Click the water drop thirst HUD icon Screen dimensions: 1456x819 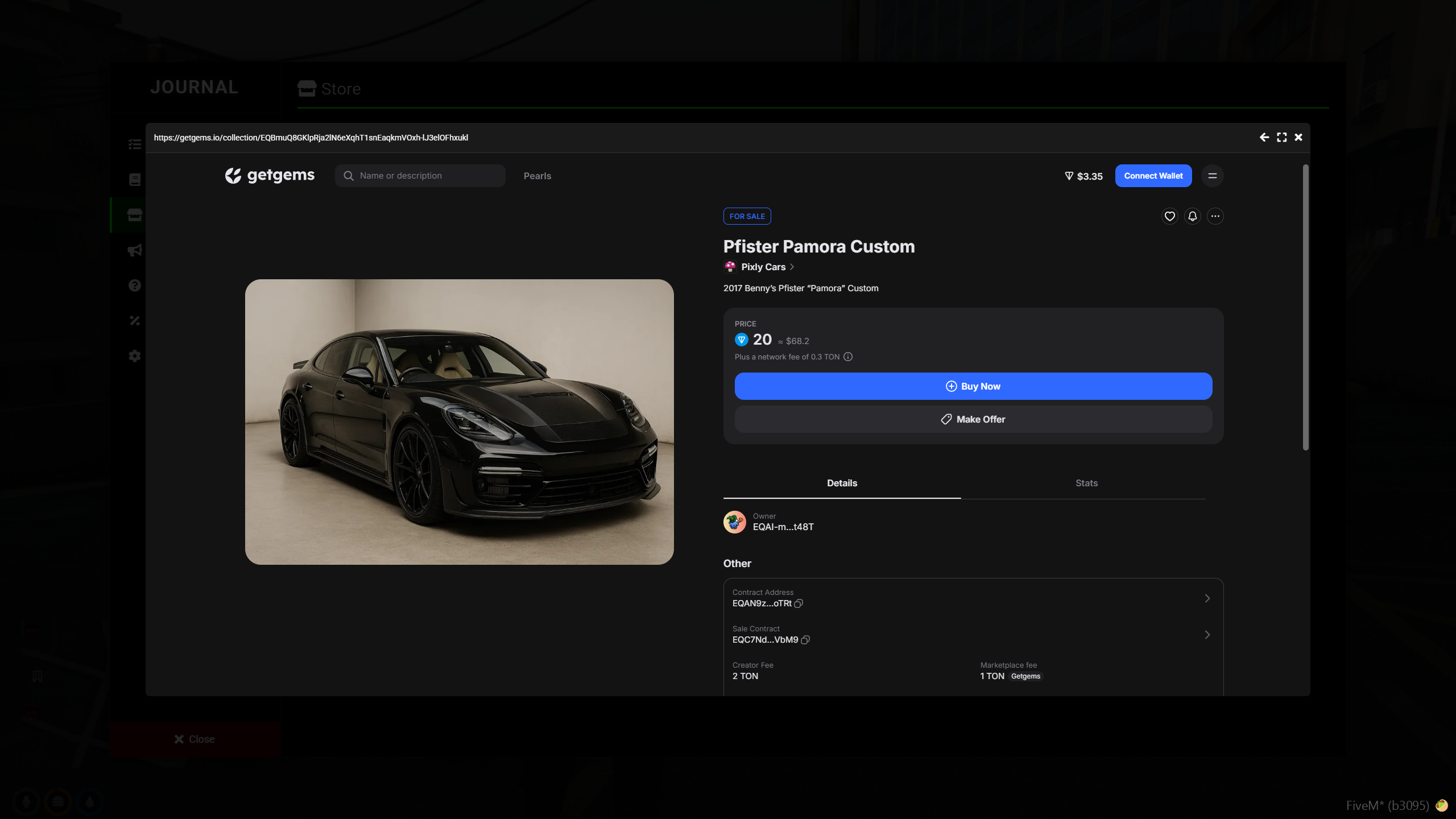[89, 802]
